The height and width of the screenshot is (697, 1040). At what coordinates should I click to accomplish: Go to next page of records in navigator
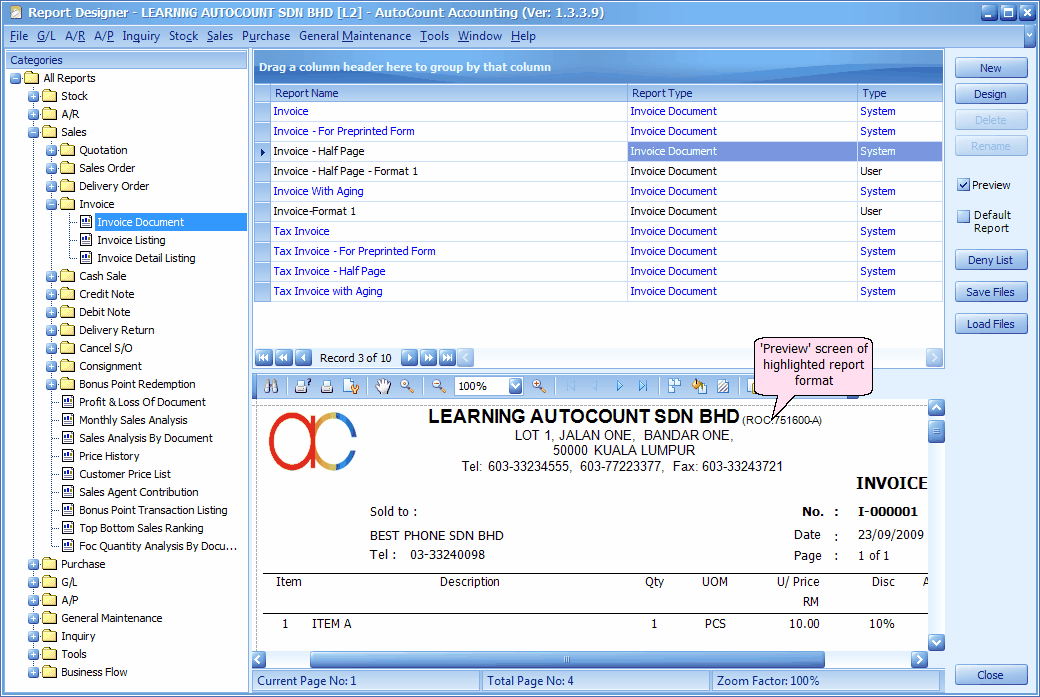[428, 357]
